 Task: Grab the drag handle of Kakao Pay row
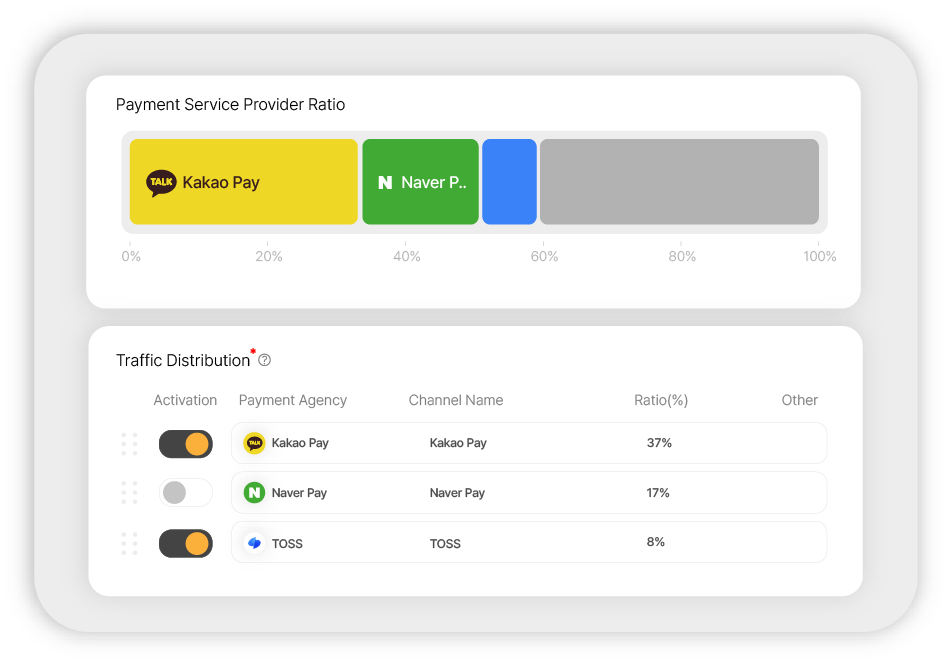point(129,444)
